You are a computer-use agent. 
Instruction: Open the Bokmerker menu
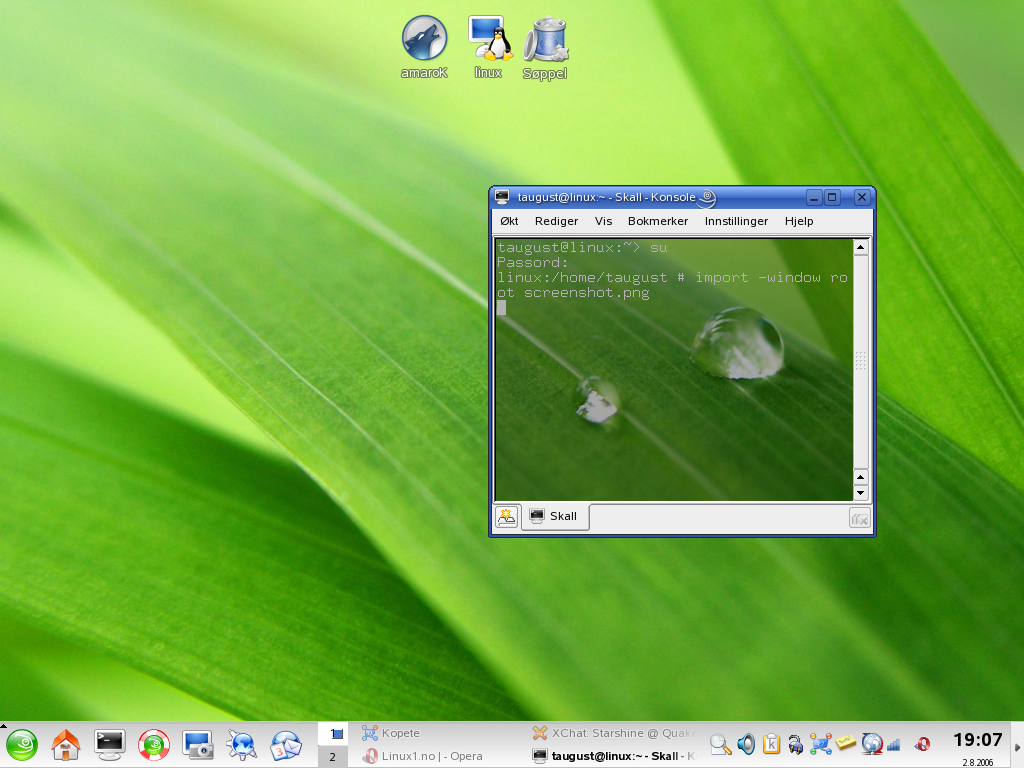point(658,221)
